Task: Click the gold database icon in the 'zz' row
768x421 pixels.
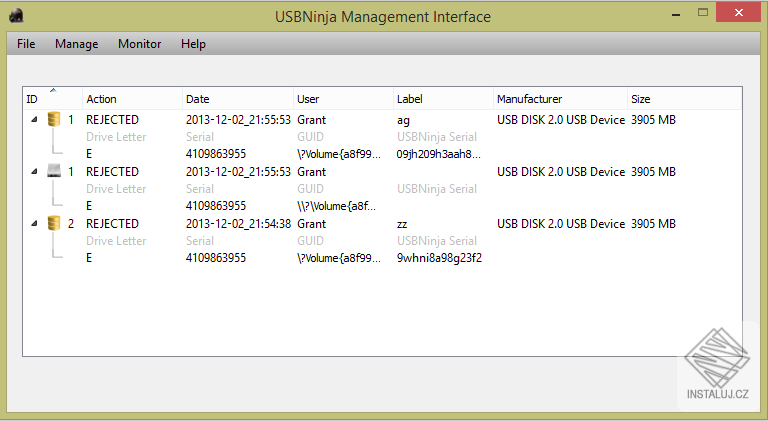Action: click(x=54, y=223)
